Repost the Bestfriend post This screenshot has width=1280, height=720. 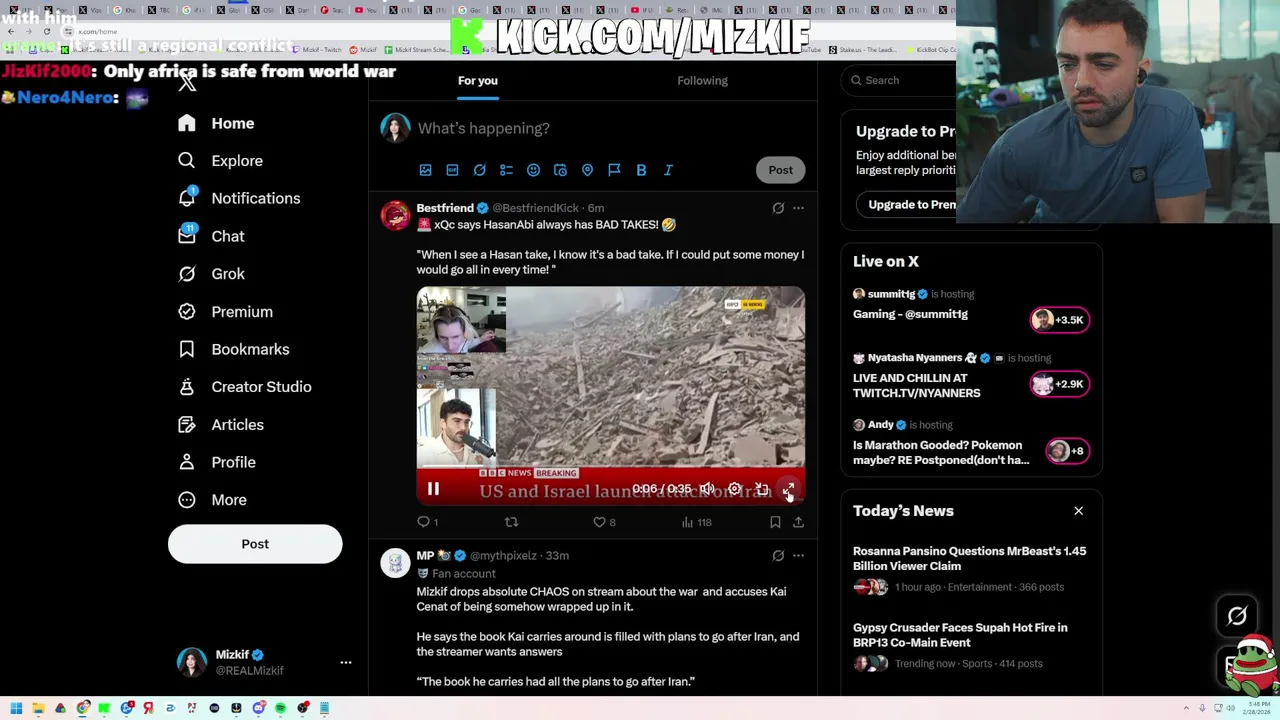point(511,522)
